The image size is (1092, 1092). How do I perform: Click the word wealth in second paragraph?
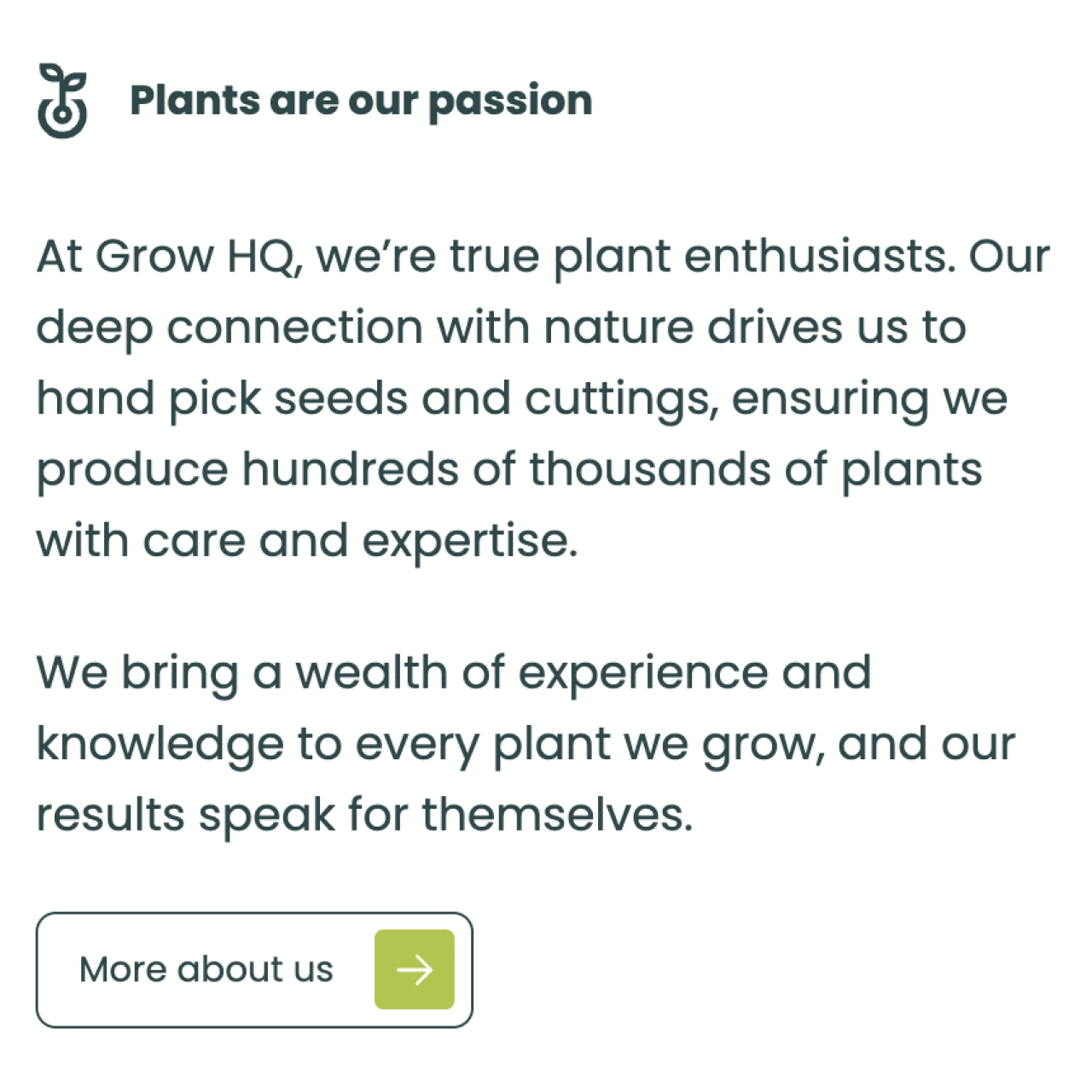click(371, 672)
